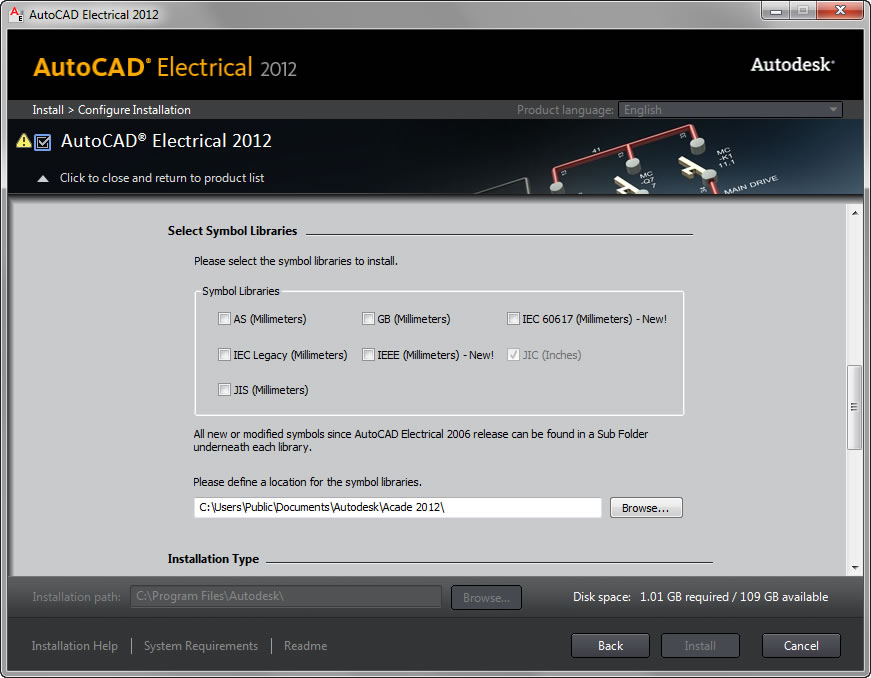Click the Installation path field
Screen dimensions: 871x678
pyautogui.click(x=286, y=596)
